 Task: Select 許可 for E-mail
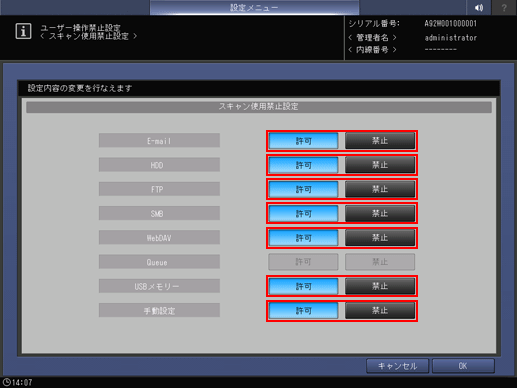(x=303, y=141)
